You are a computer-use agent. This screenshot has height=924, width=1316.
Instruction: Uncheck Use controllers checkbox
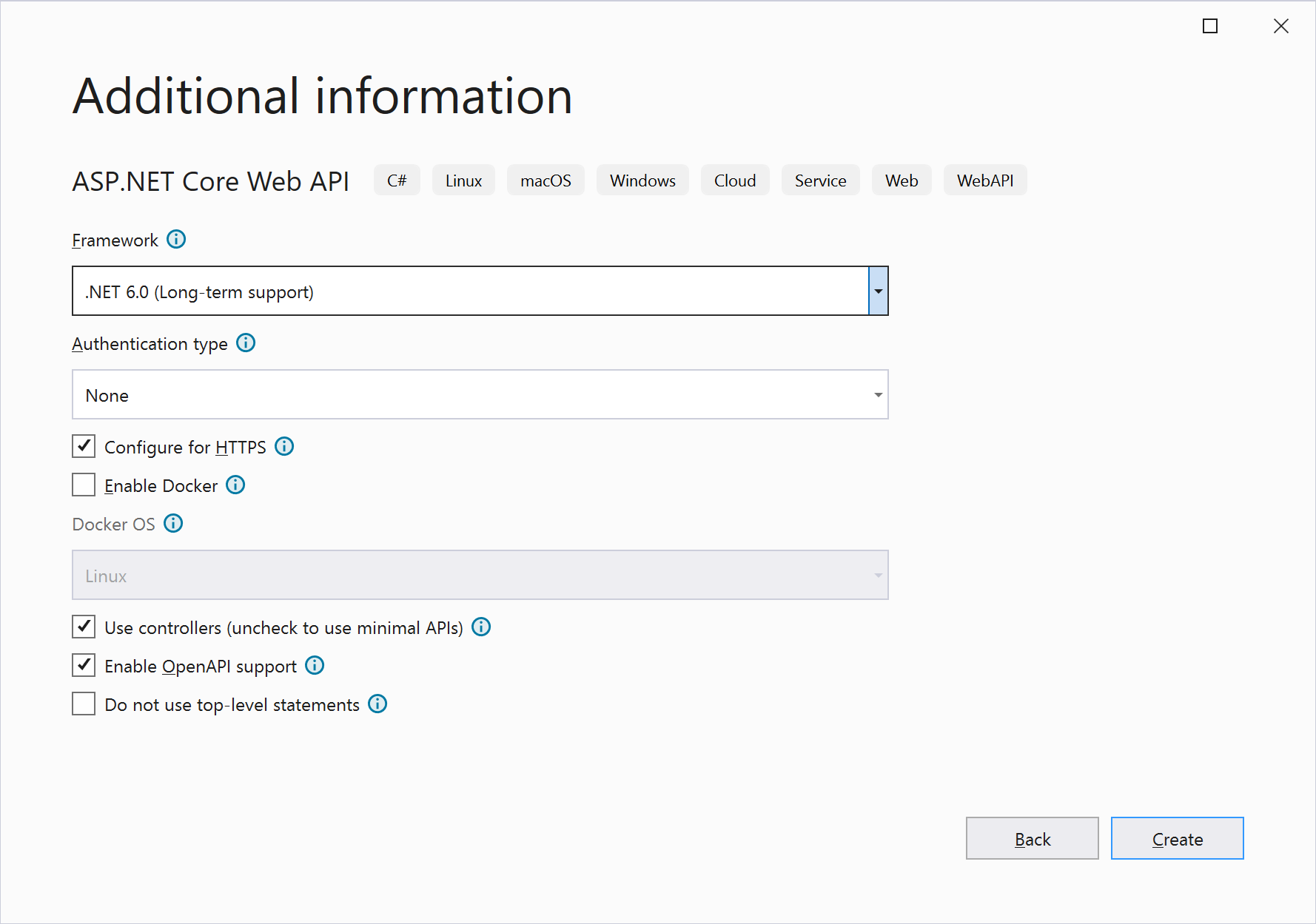click(84, 627)
